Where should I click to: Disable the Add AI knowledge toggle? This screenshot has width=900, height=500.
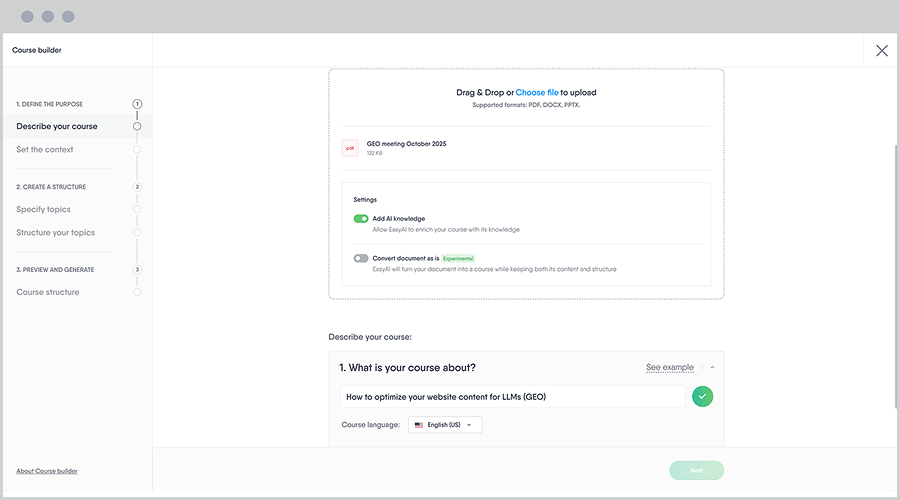[361, 218]
